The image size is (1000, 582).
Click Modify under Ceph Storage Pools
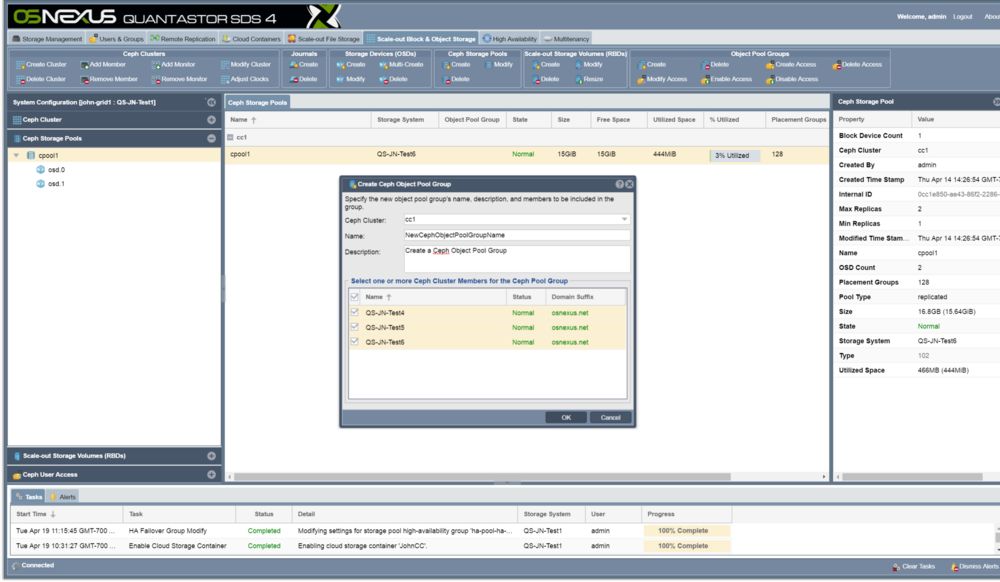click(x=499, y=65)
